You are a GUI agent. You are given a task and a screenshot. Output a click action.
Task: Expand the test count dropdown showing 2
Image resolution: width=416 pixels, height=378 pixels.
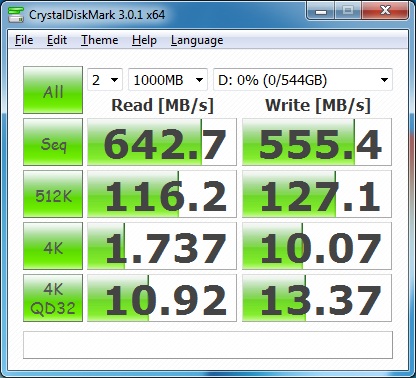click(105, 80)
